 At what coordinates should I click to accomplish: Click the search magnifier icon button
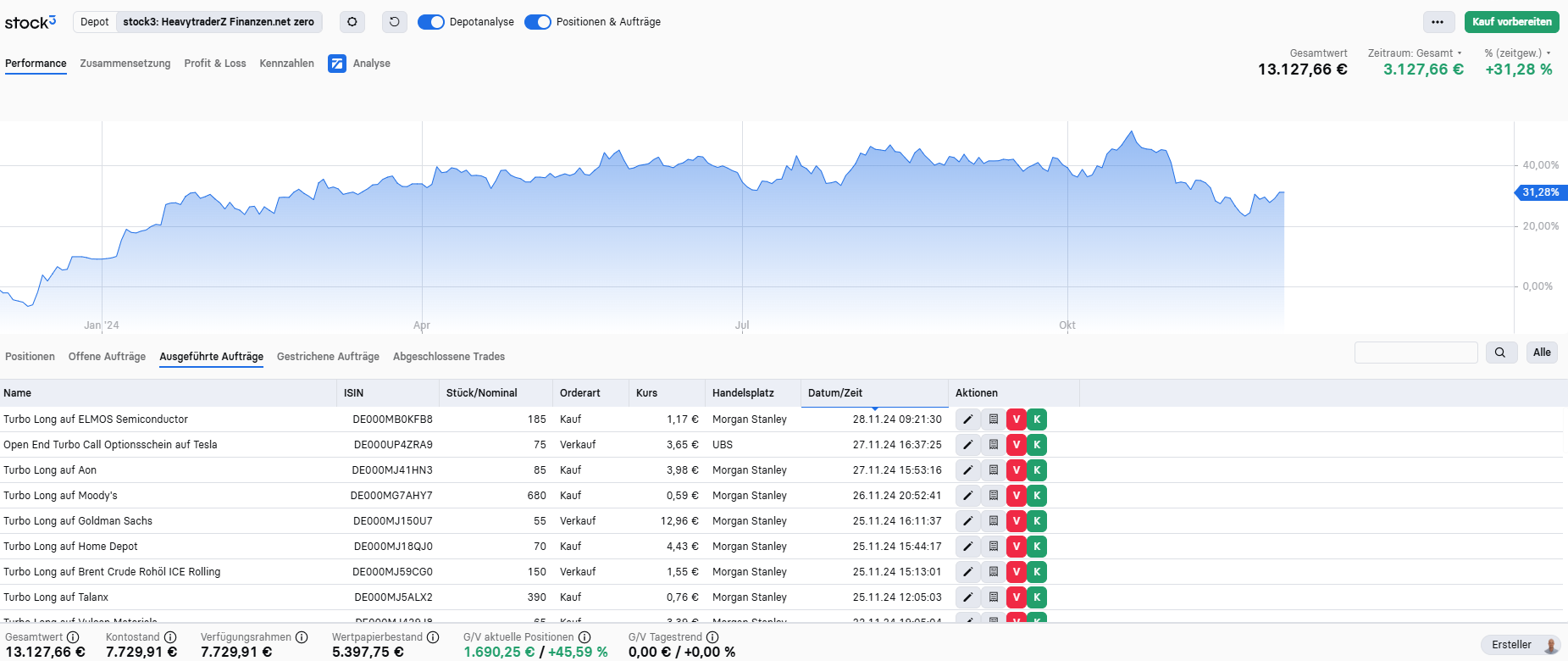1500,353
